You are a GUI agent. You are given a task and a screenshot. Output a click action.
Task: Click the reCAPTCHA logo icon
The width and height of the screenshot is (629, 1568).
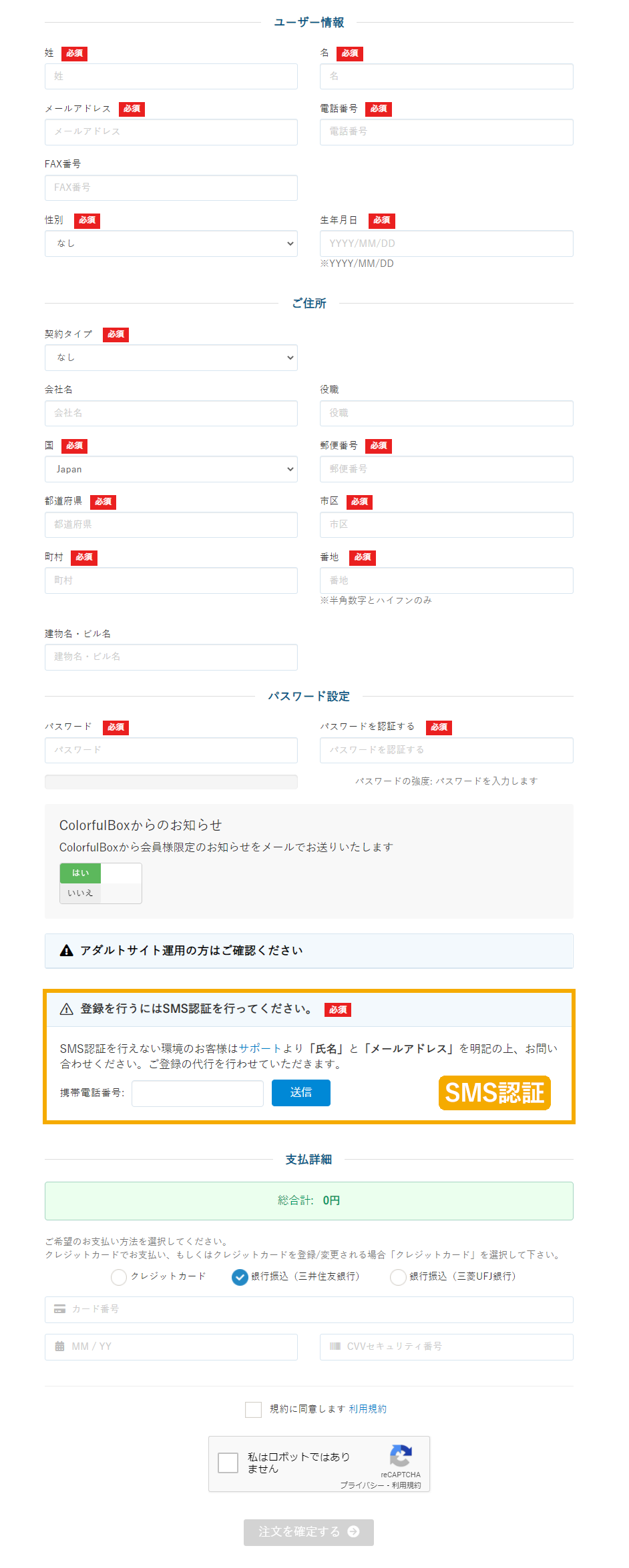pyautogui.click(x=401, y=1457)
